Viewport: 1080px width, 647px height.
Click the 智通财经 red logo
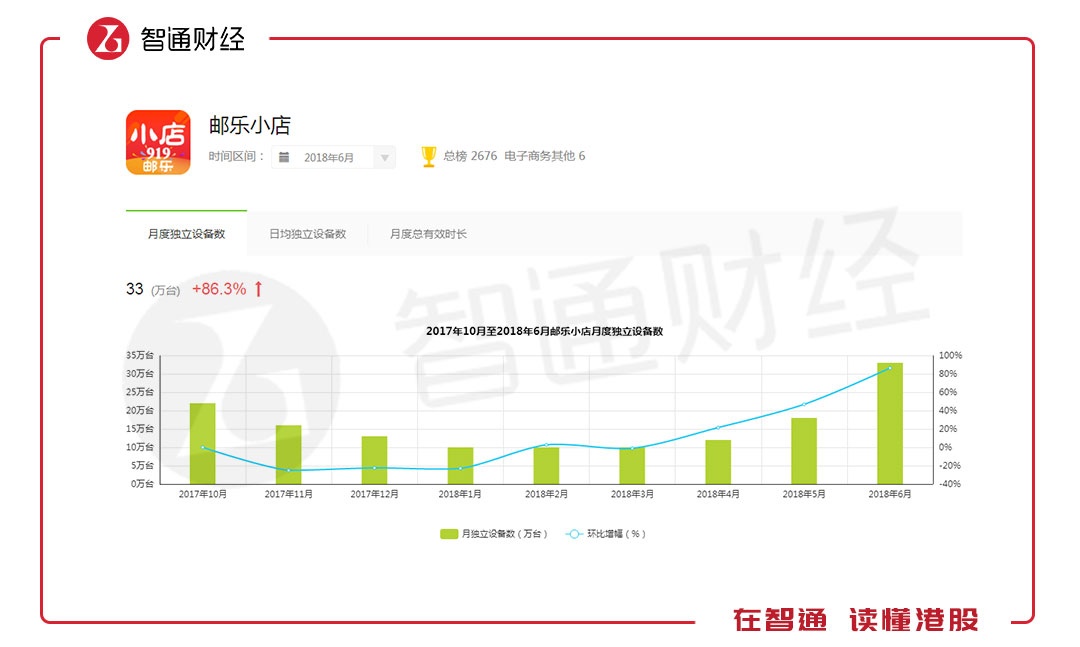click(x=108, y=39)
